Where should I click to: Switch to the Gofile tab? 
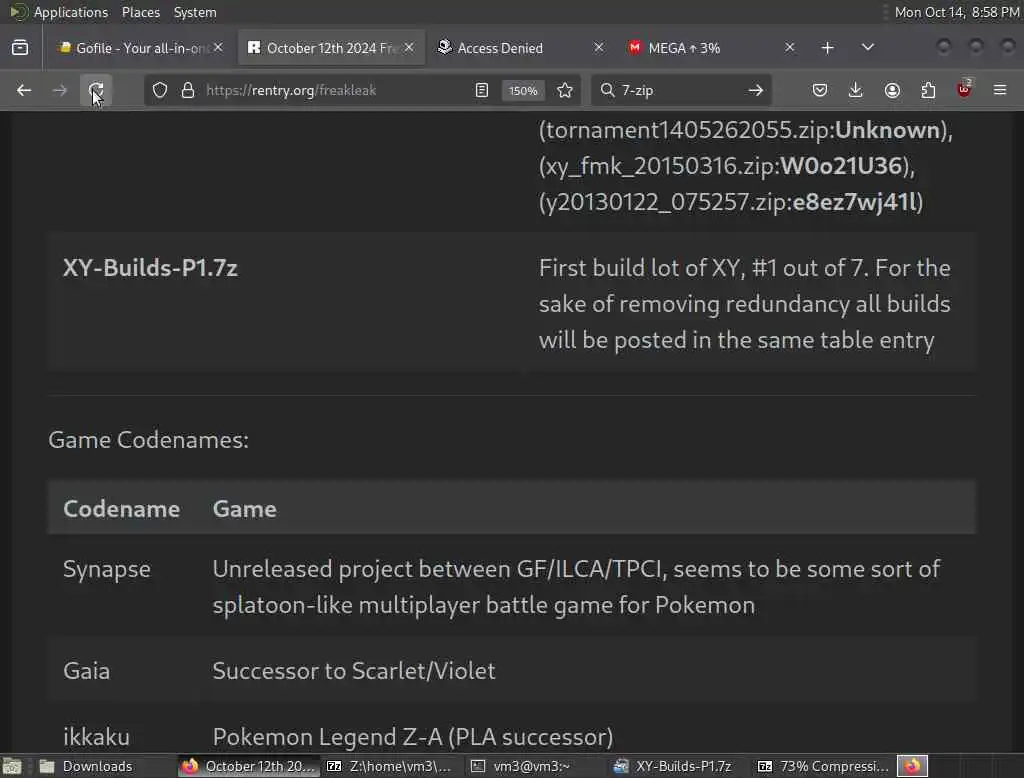(140, 48)
